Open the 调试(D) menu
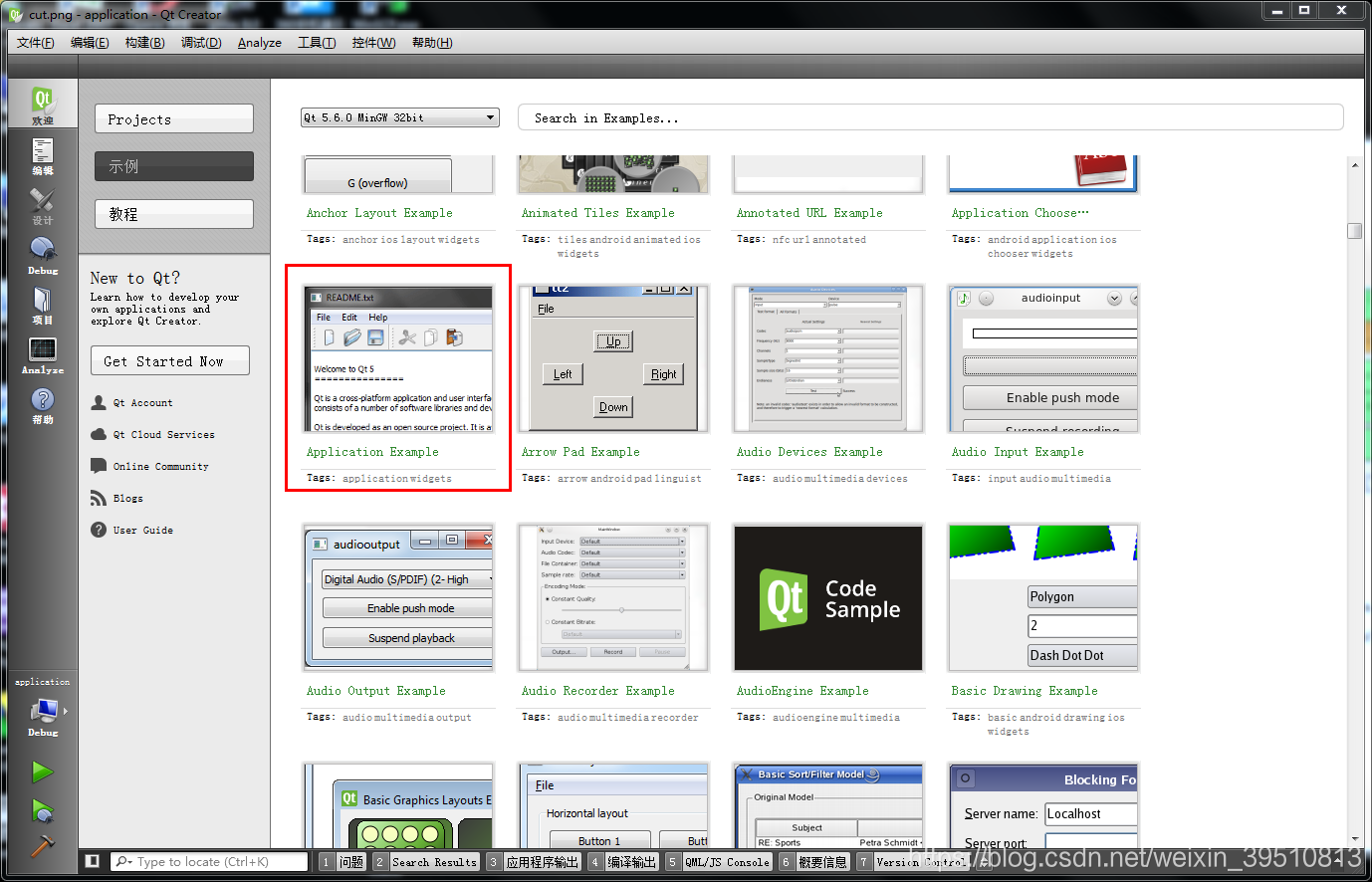 click(x=201, y=43)
